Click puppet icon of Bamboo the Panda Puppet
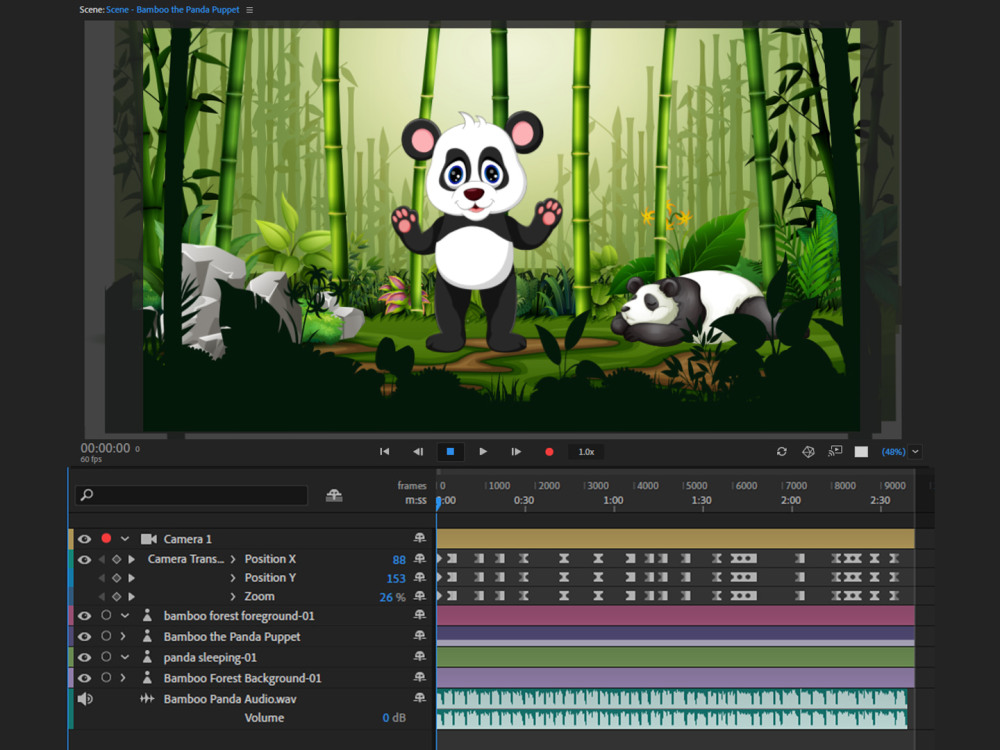Screen dimensions: 1000x750 point(147,636)
